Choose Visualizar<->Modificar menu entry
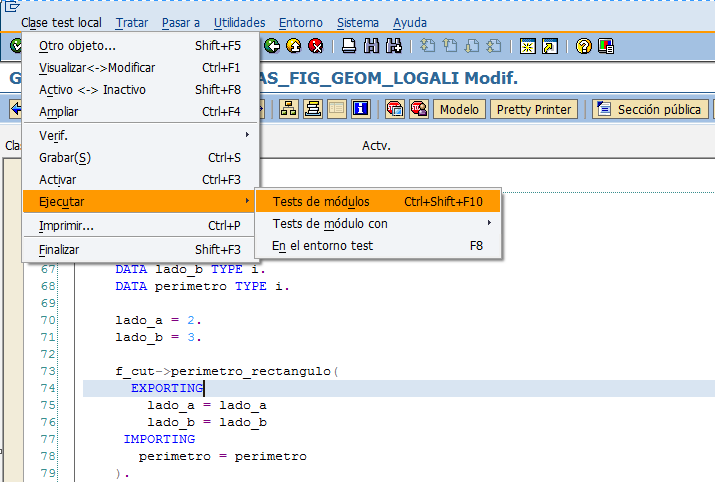The image size is (715, 482). pos(140,67)
